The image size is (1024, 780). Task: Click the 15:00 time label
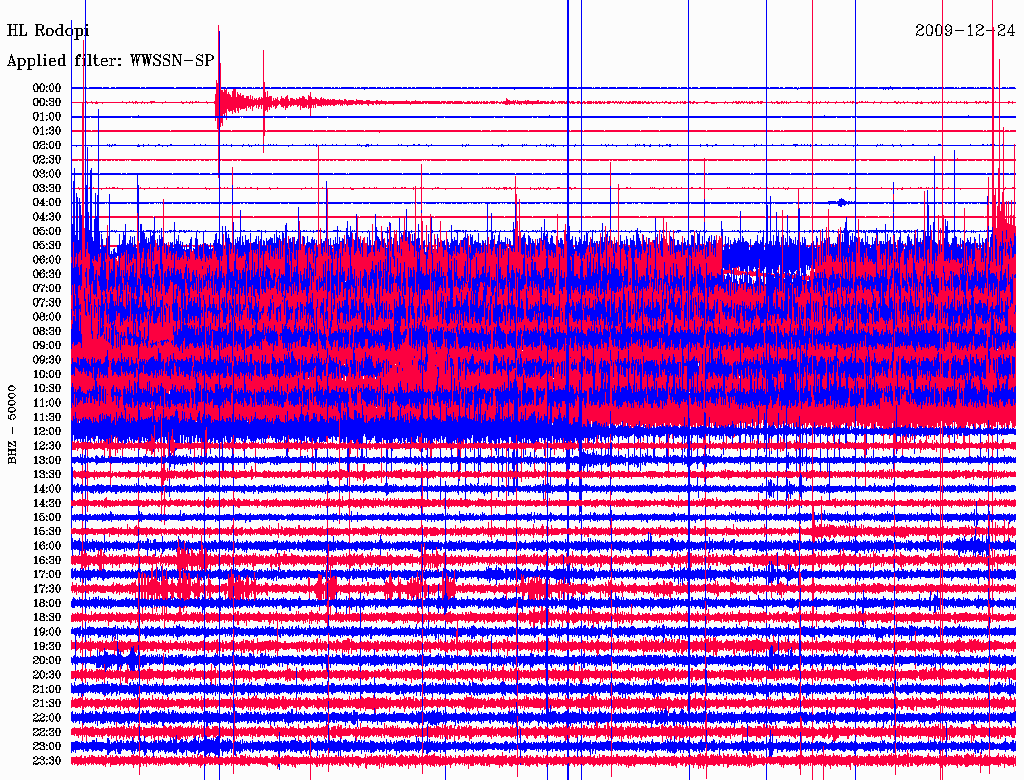47,517
